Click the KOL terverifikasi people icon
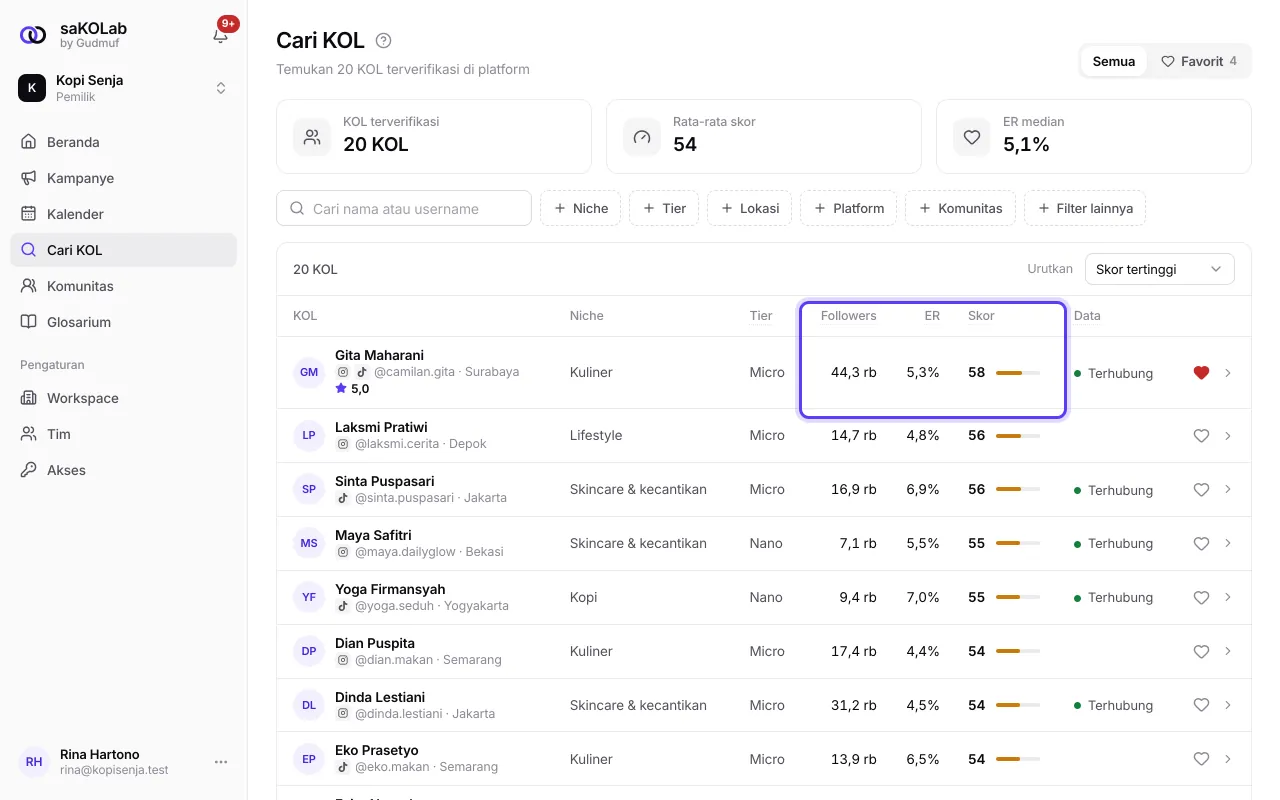This screenshot has height=800, width=1280. [312, 137]
